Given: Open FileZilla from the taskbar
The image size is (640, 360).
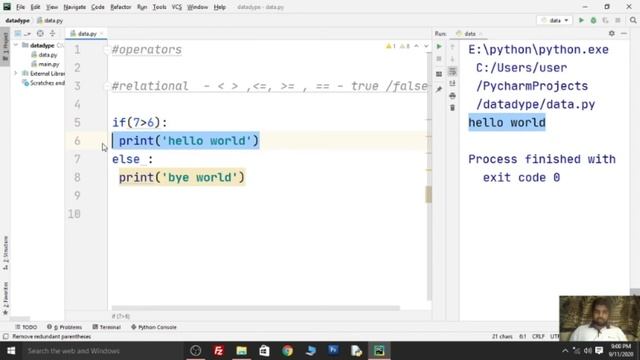Looking at the screenshot, I should coord(218,351).
